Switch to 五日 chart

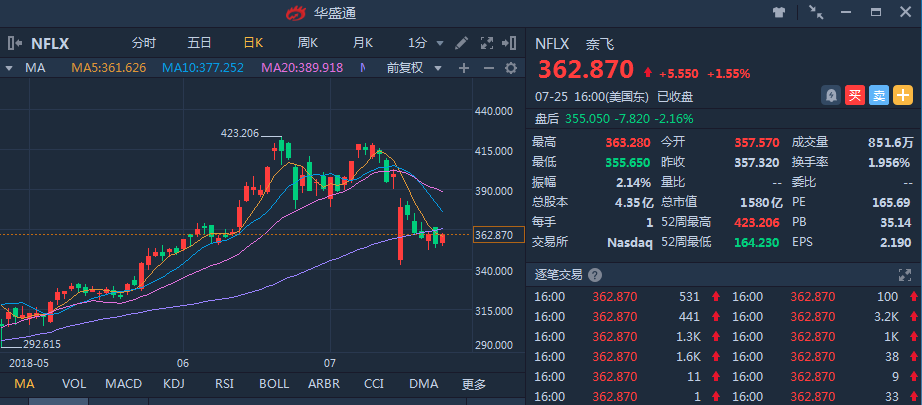pyautogui.click(x=199, y=43)
